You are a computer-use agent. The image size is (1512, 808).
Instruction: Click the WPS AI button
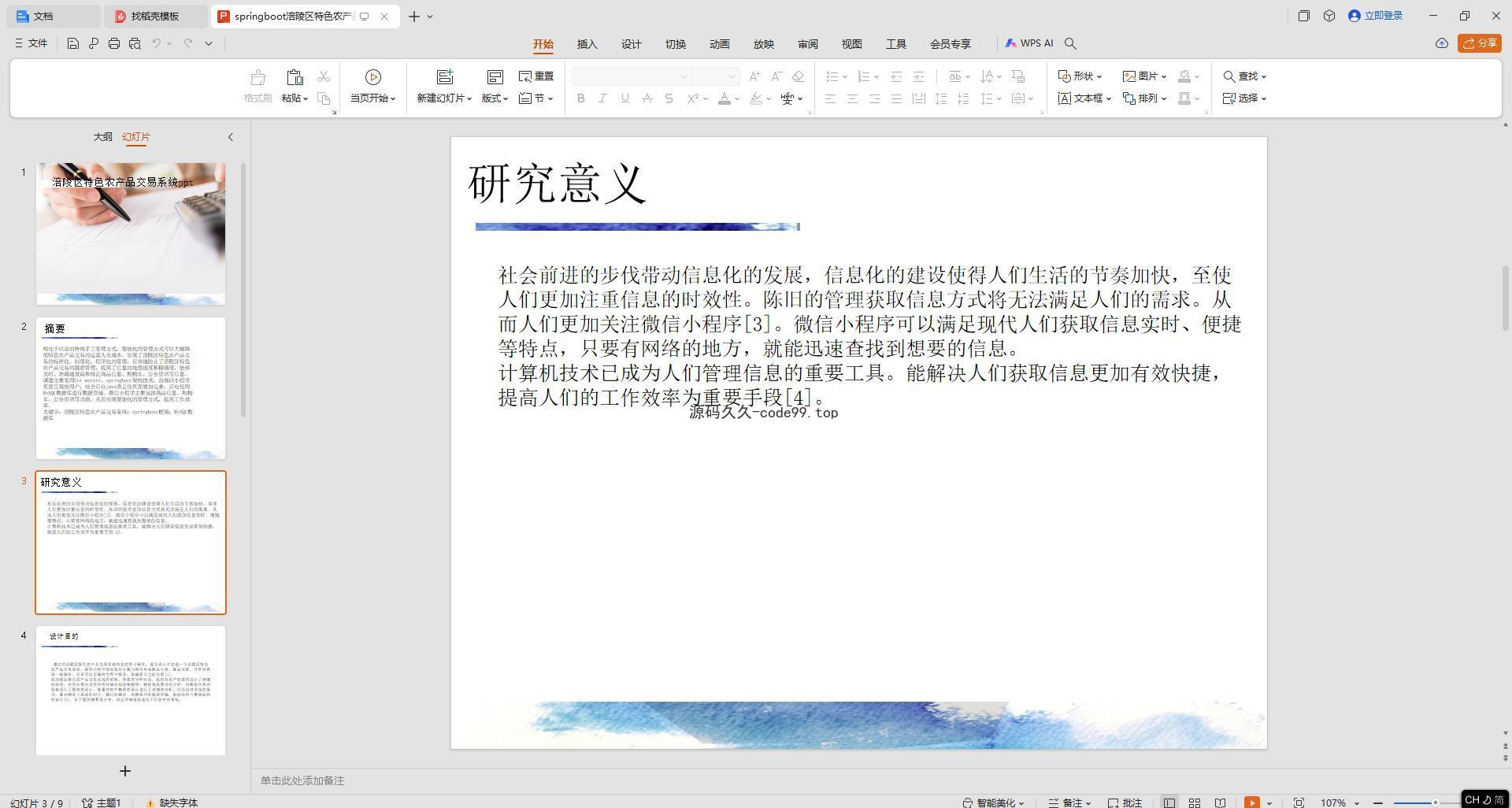[x=1028, y=44]
